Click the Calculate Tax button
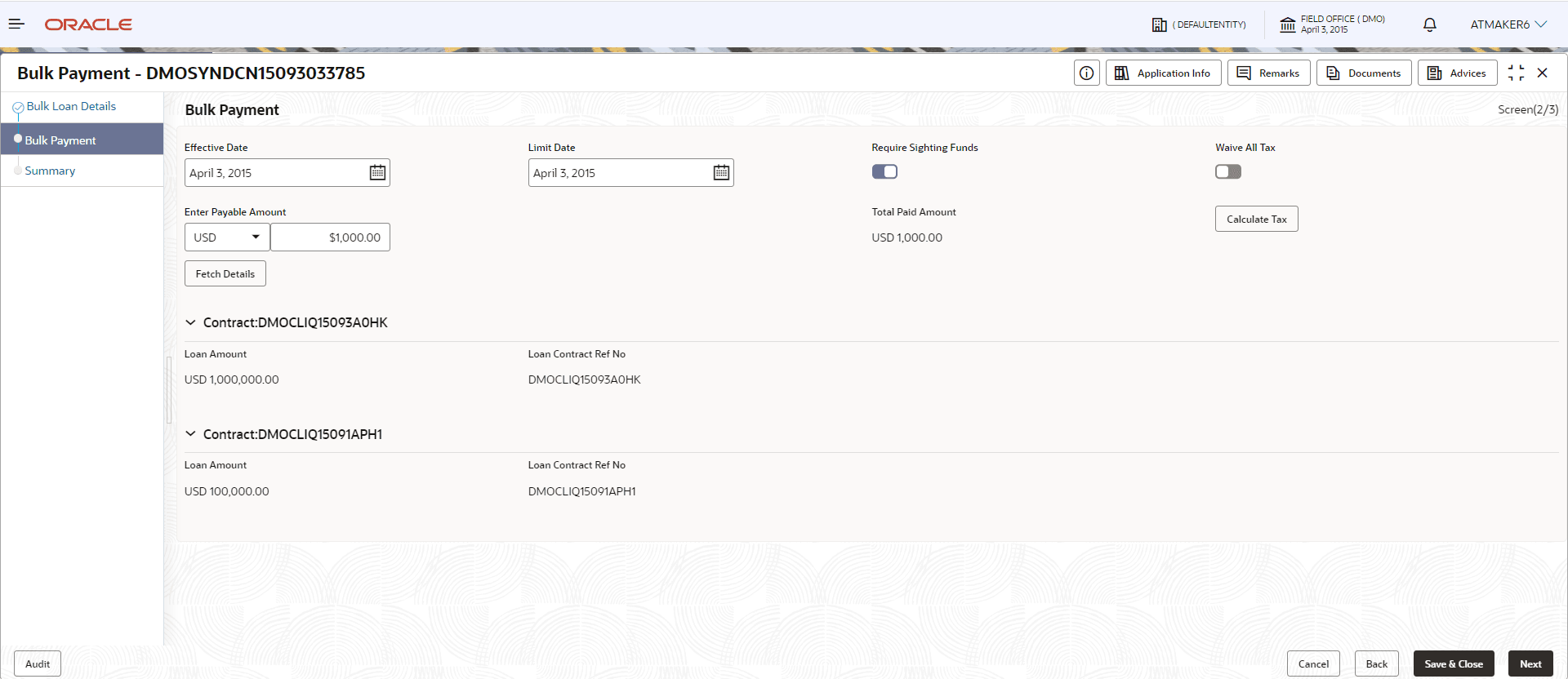 [x=1257, y=219]
